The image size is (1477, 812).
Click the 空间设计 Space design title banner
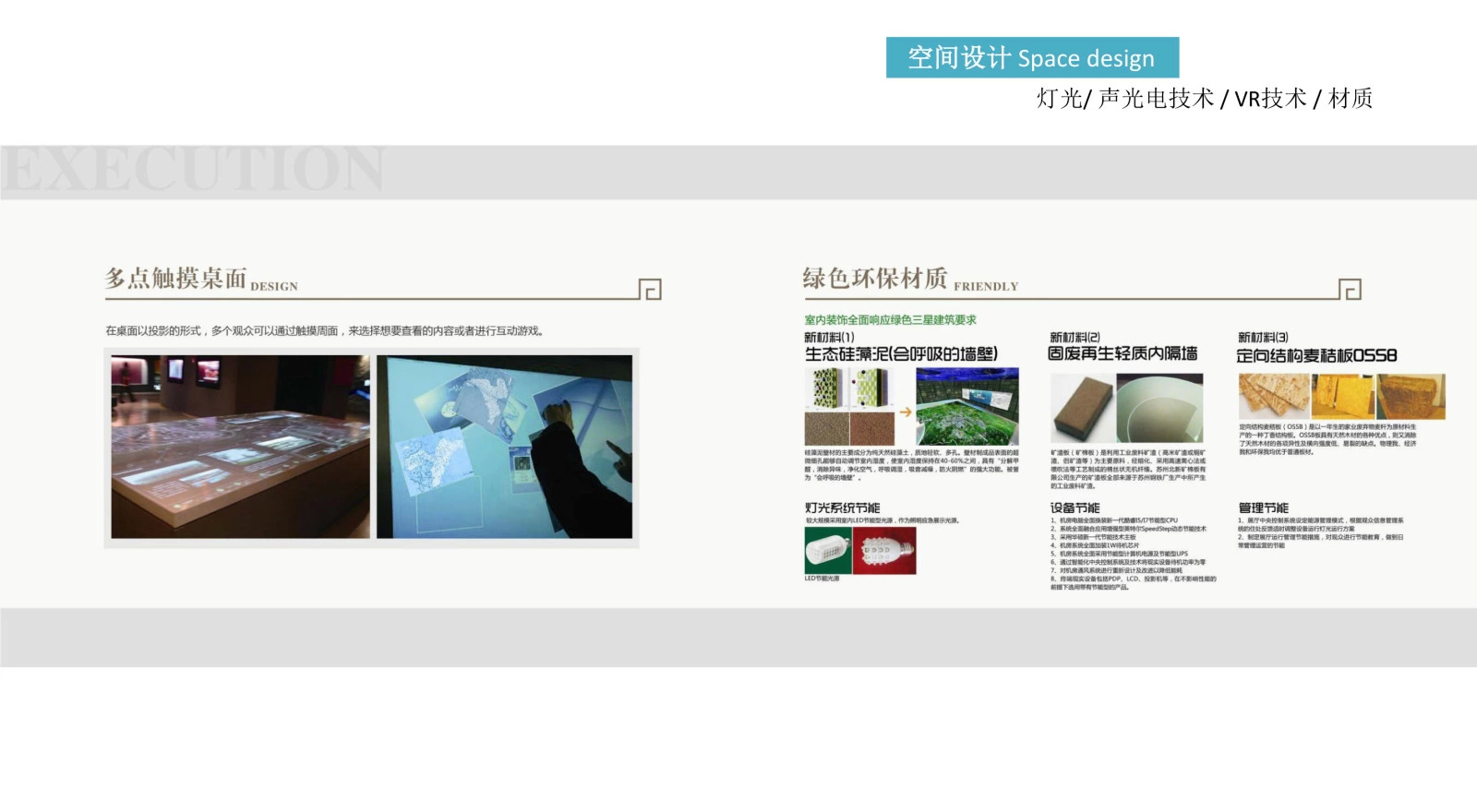coord(1031,58)
